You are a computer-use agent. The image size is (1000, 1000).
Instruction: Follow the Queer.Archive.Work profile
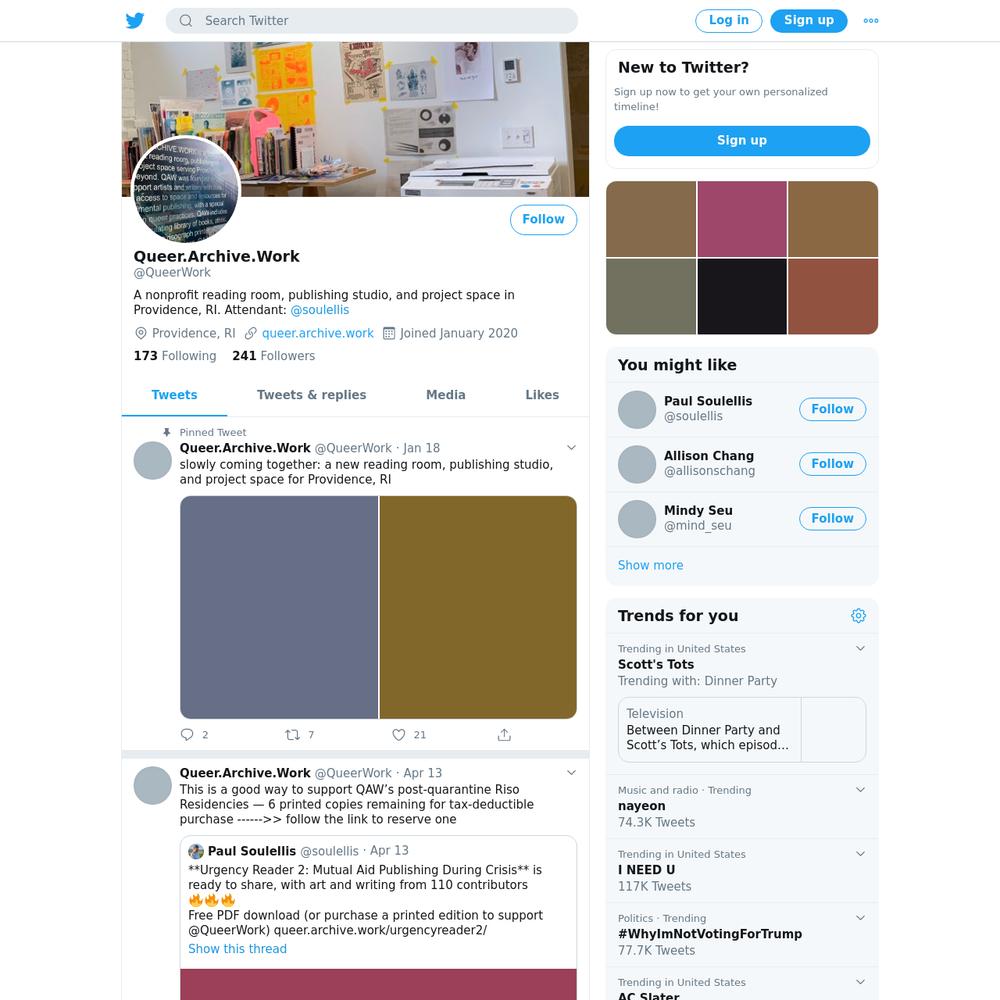(x=543, y=219)
